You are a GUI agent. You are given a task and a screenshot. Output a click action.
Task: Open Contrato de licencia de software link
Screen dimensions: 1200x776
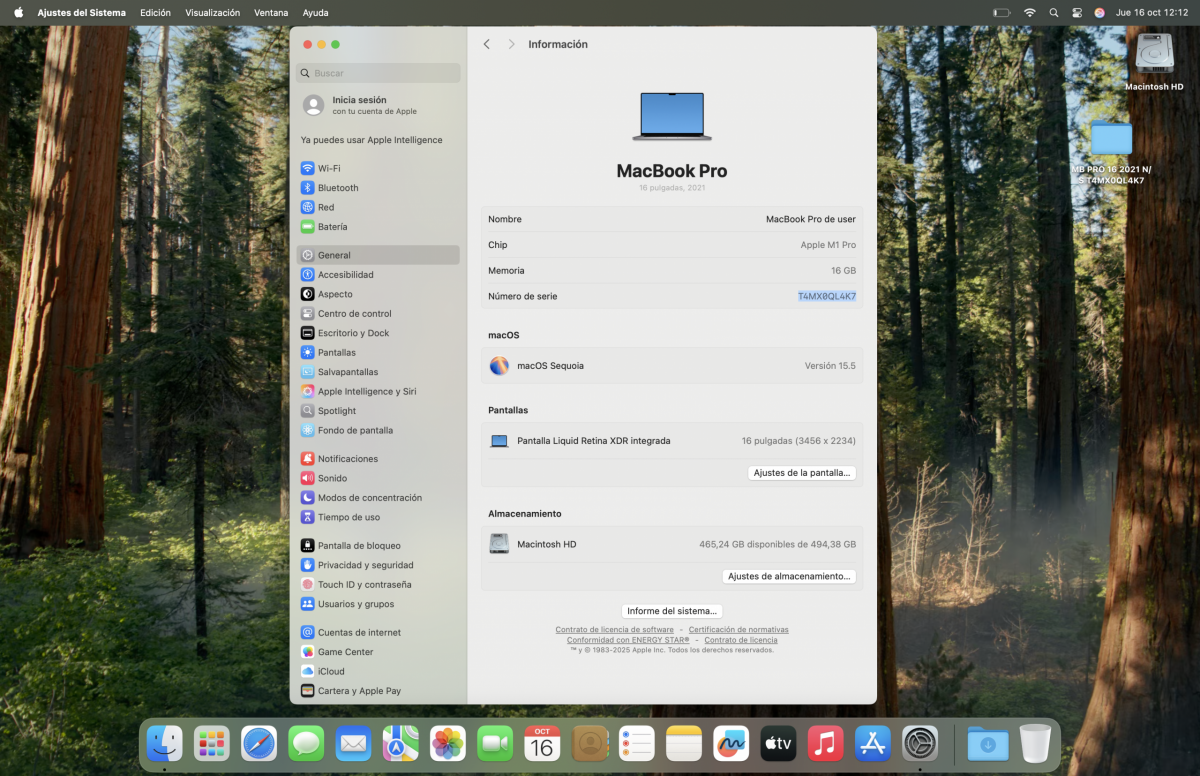(x=614, y=630)
